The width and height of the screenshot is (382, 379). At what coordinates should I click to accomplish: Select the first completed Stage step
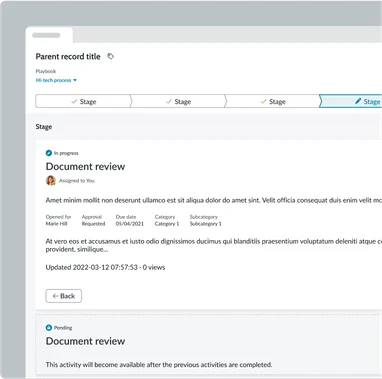pyautogui.click(x=83, y=101)
